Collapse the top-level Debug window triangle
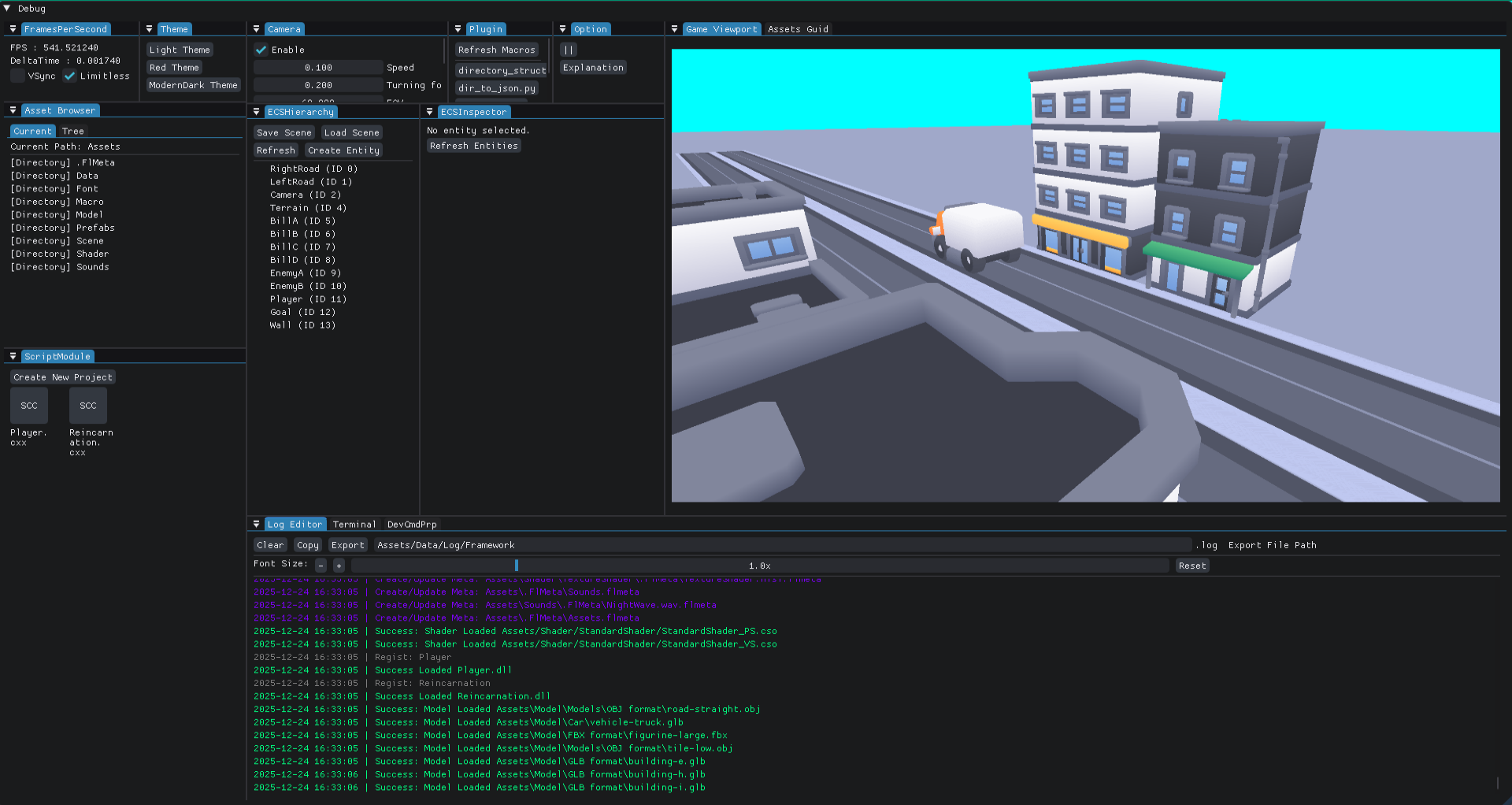Image resolution: width=1512 pixels, height=805 pixels. coord(7,9)
